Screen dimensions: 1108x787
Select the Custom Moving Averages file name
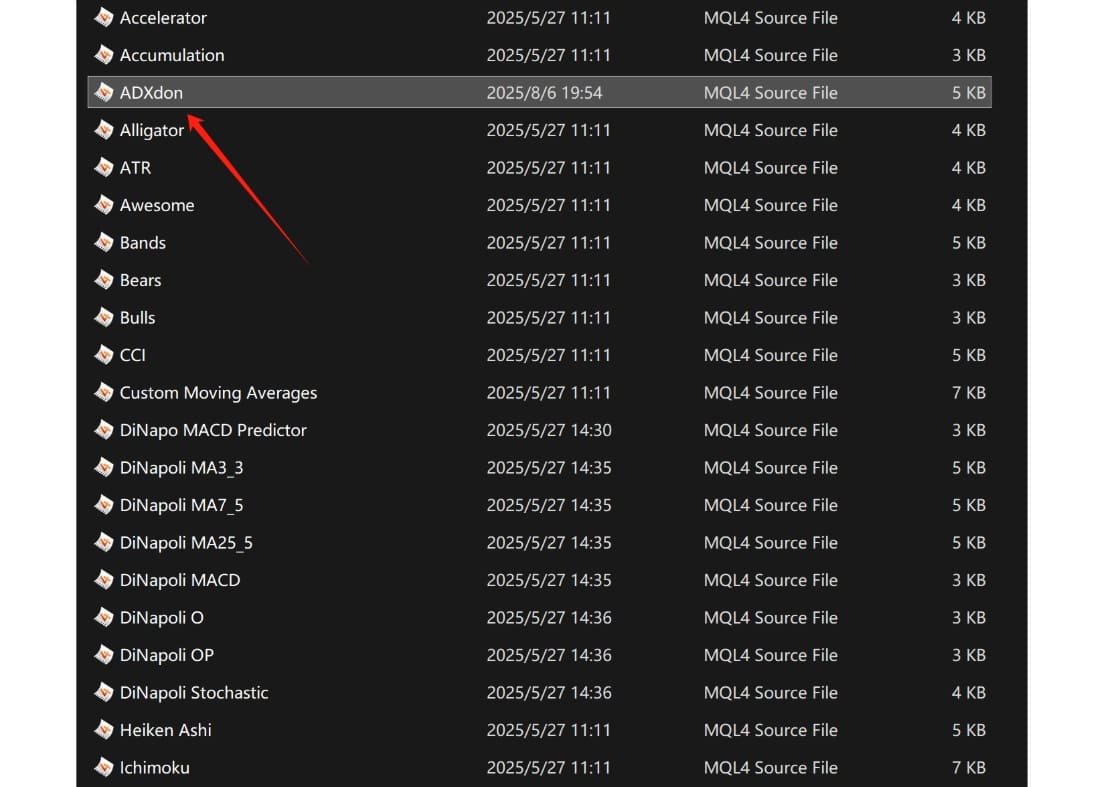[218, 393]
